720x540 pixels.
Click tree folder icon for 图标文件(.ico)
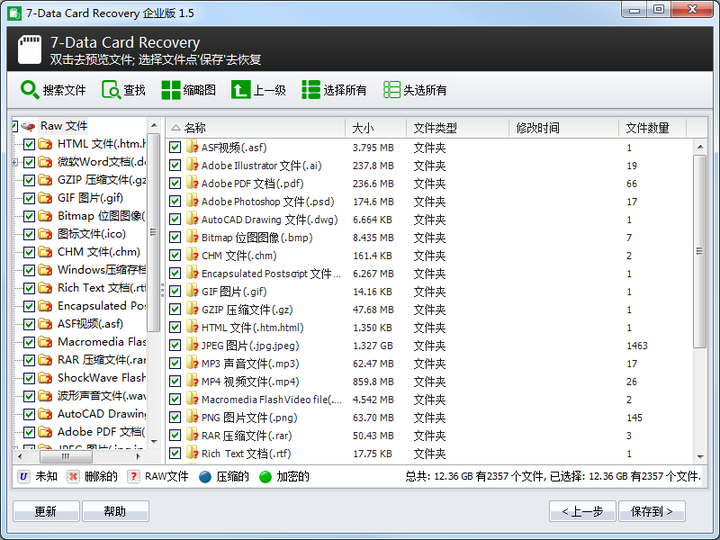45,234
